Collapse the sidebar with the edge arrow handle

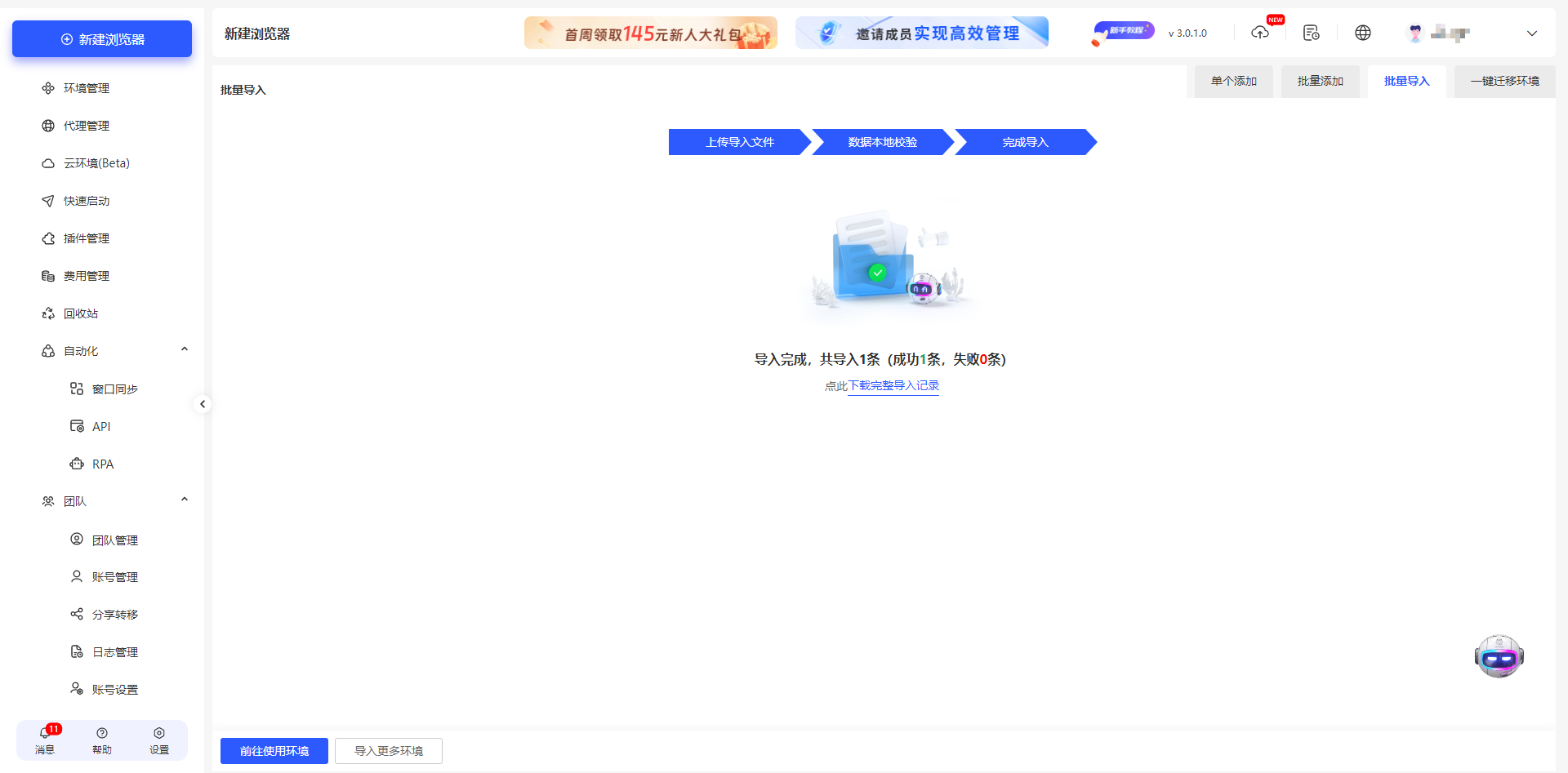click(x=203, y=403)
